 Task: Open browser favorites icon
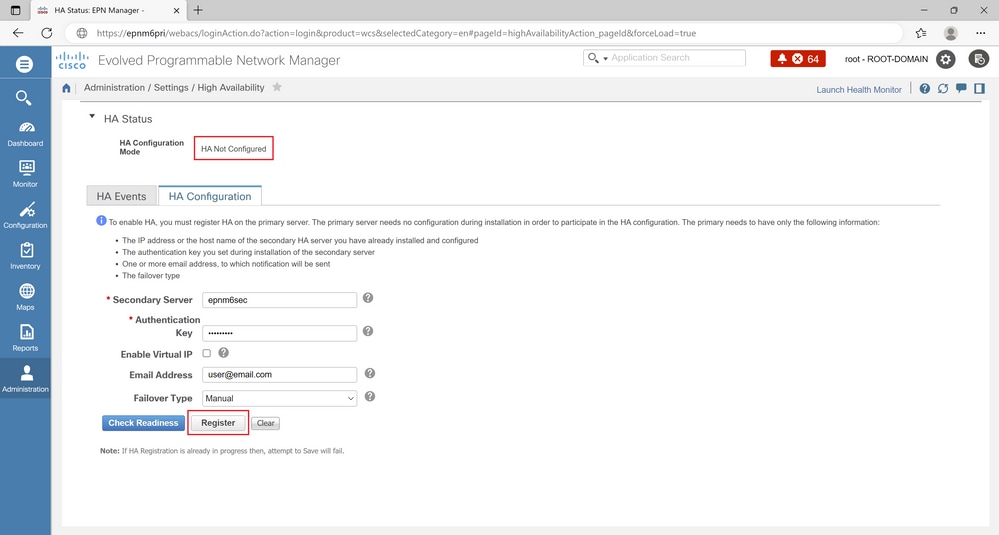click(x=921, y=33)
